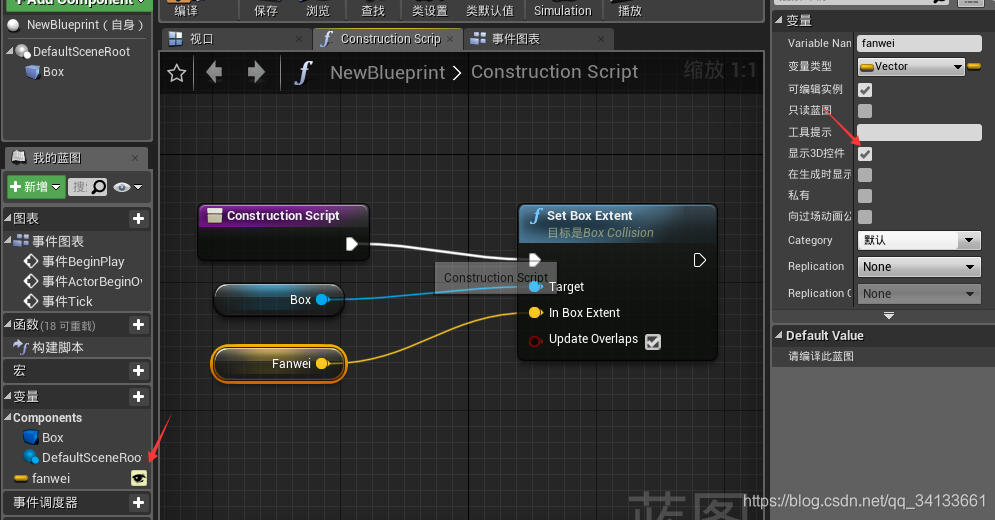Toggle fanwei variable eye visibility icon
995x520 pixels.
(x=139, y=478)
